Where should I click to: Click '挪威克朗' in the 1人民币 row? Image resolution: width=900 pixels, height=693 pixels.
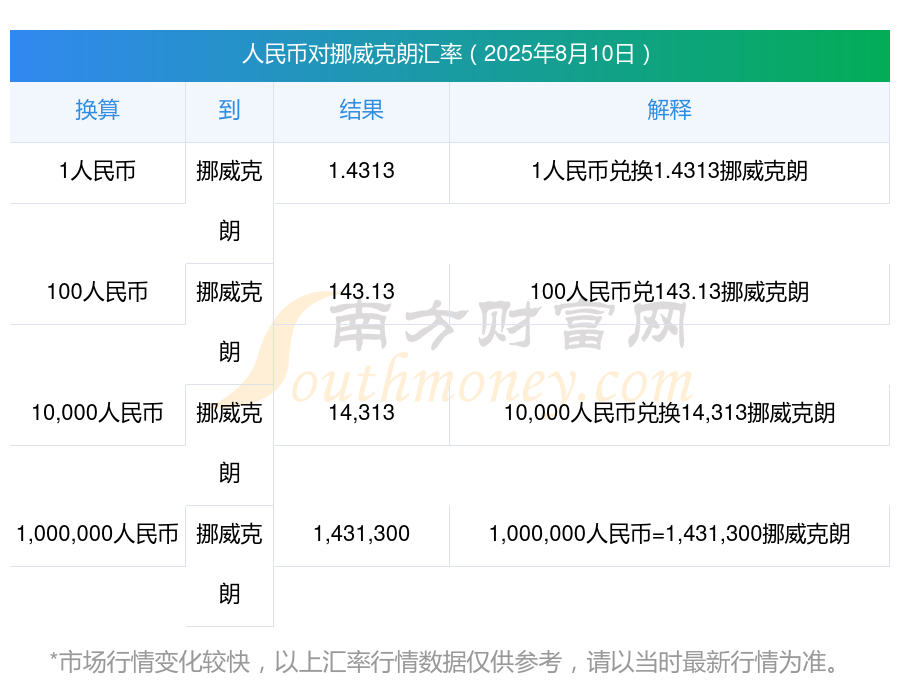click(229, 201)
